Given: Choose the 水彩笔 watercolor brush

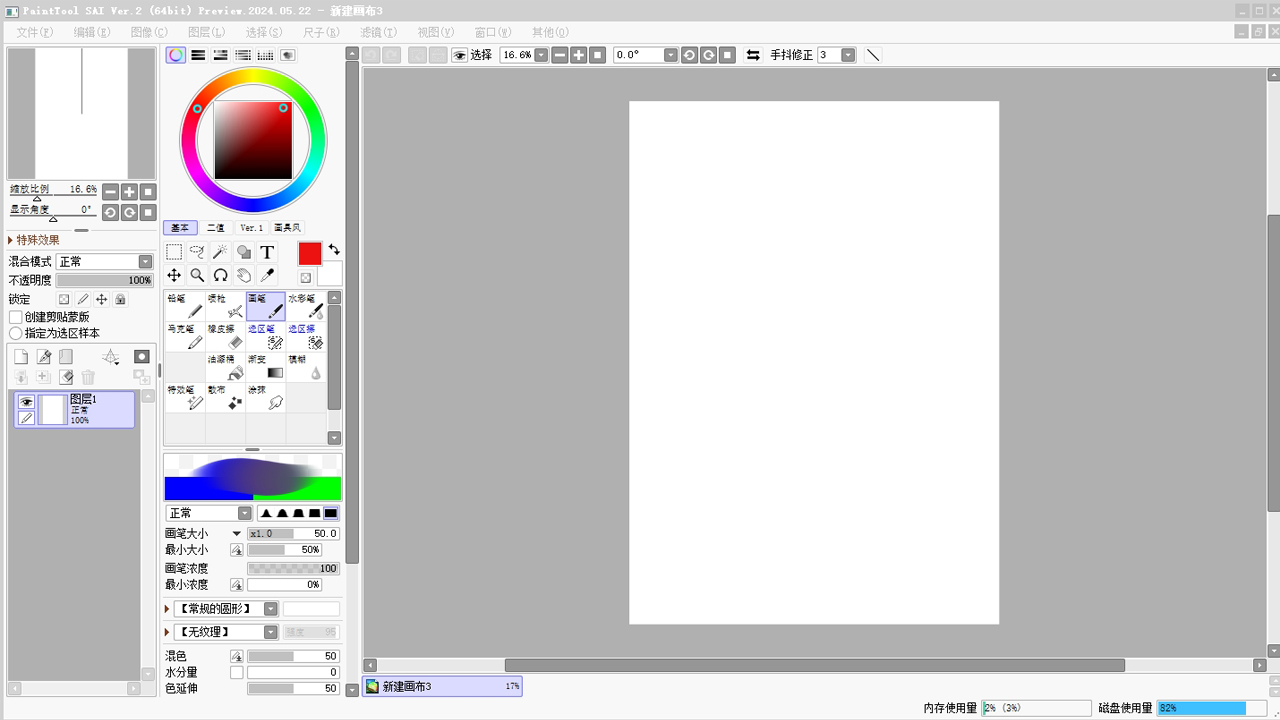Looking at the screenshot, I should point(306,306).
